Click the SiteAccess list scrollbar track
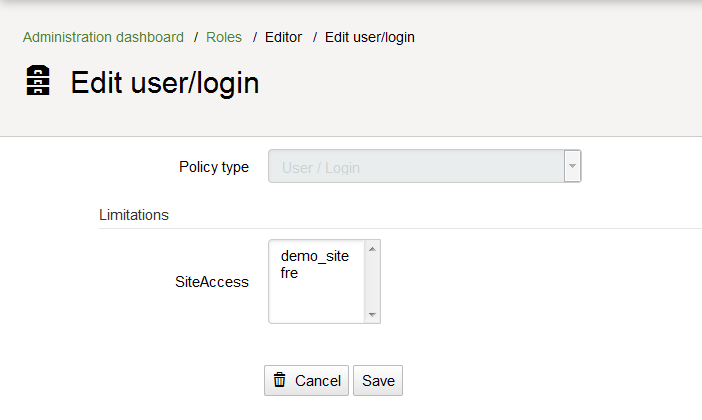702x420 pixels. click(372, 282)
